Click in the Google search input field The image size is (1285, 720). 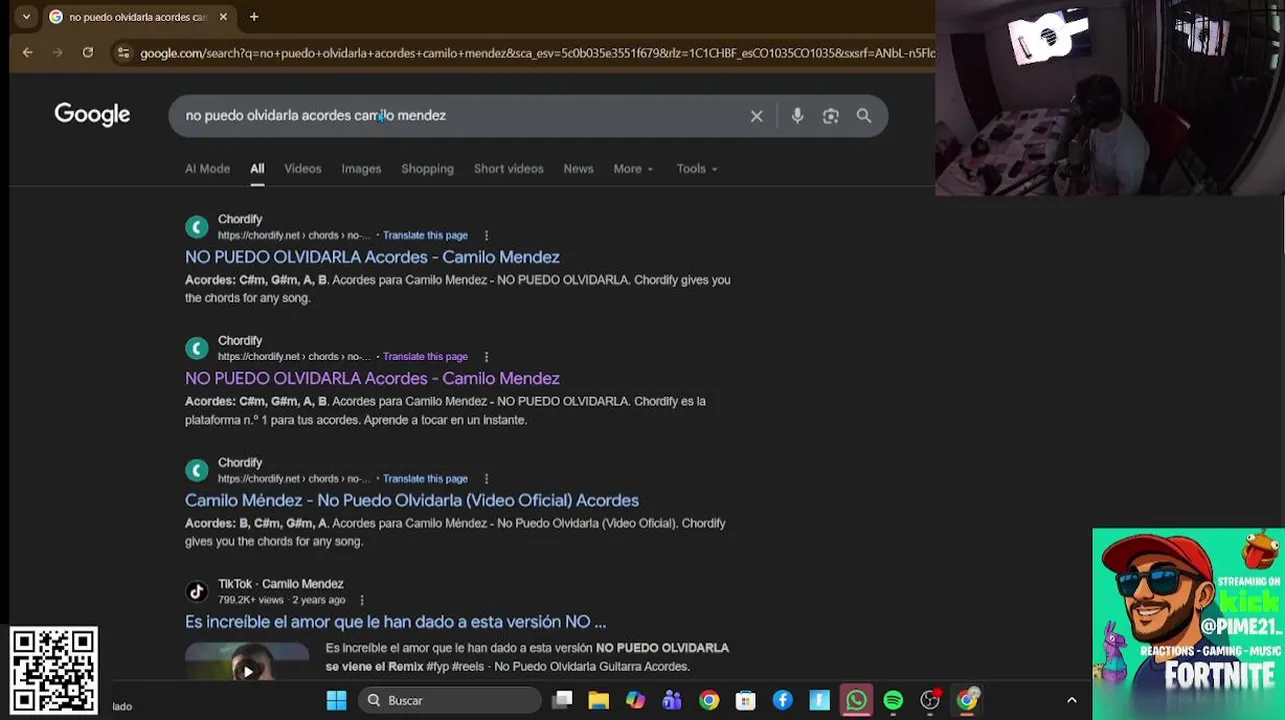460,116
